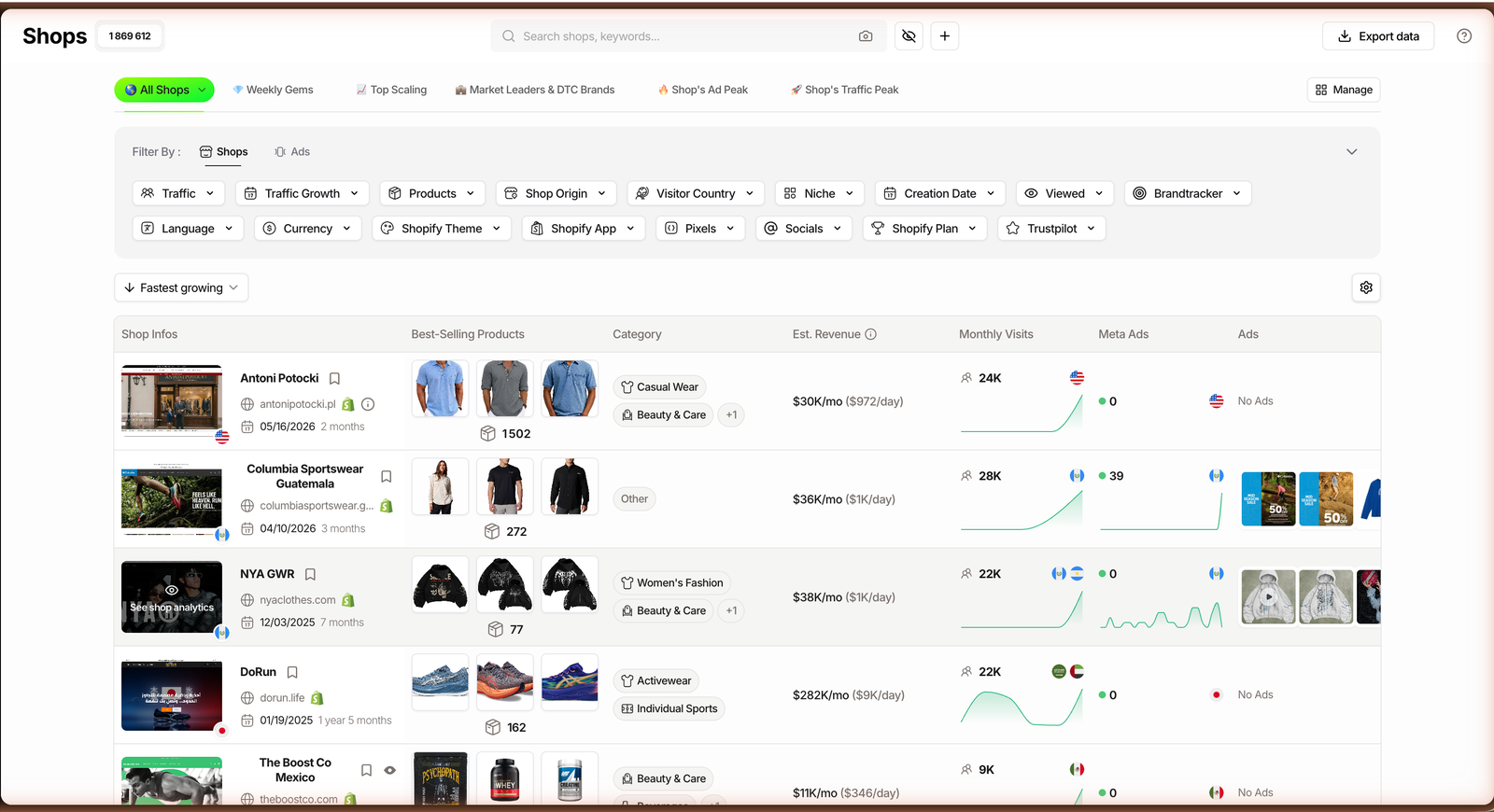The height and width of the screenshot is (812, 1494).
Task: Click the Export data button
Action: (1378, 36)
